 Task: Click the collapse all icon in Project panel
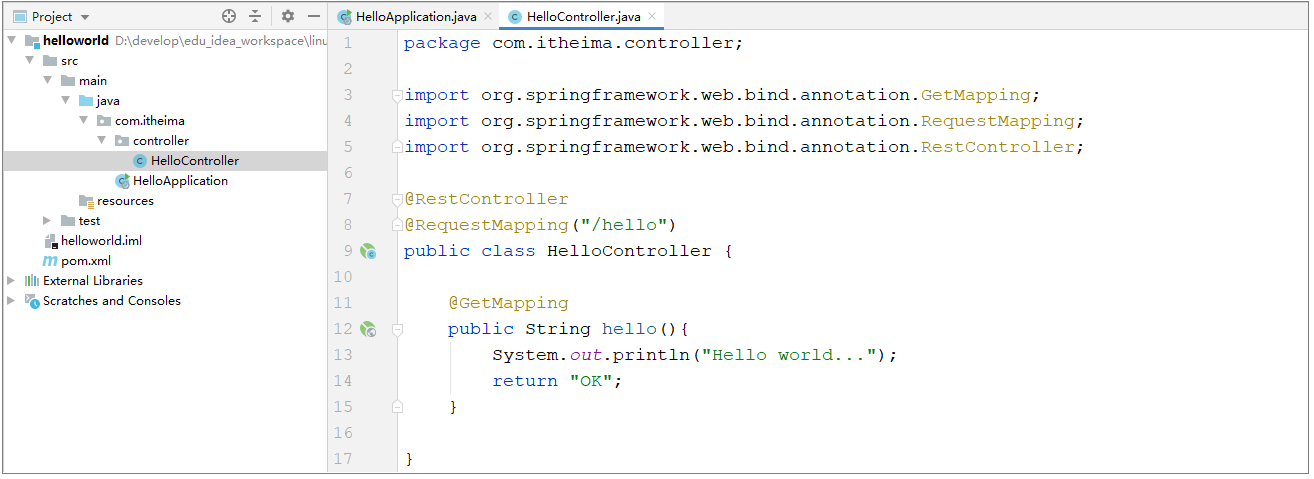point(255,16)
